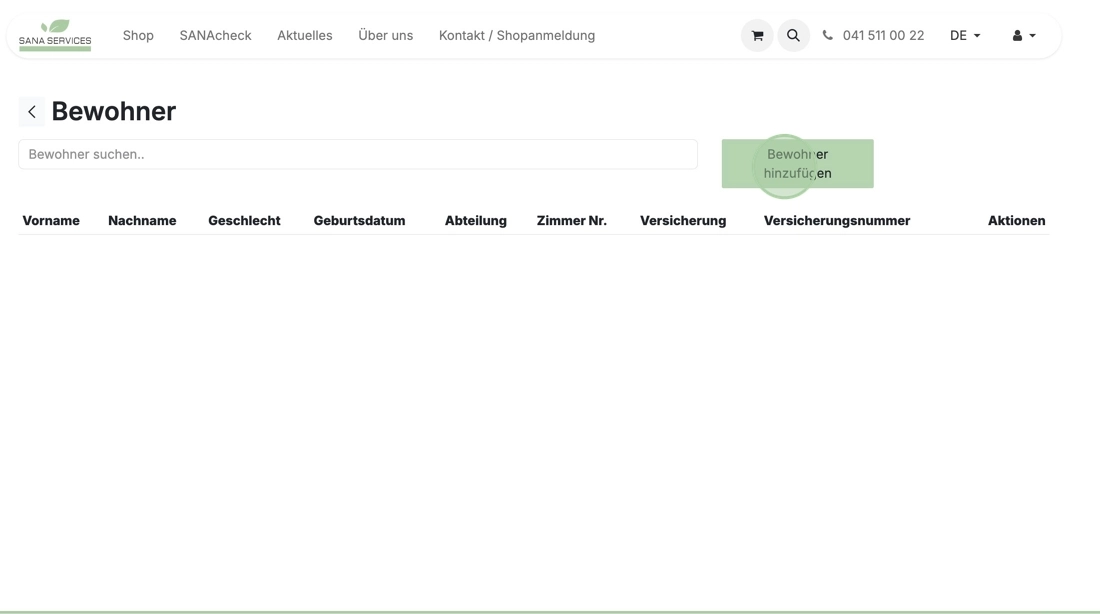The image size is (1100, 614).
Task: Open Kontakt / Shopanmeldung
Action: [x=517, y=36]
